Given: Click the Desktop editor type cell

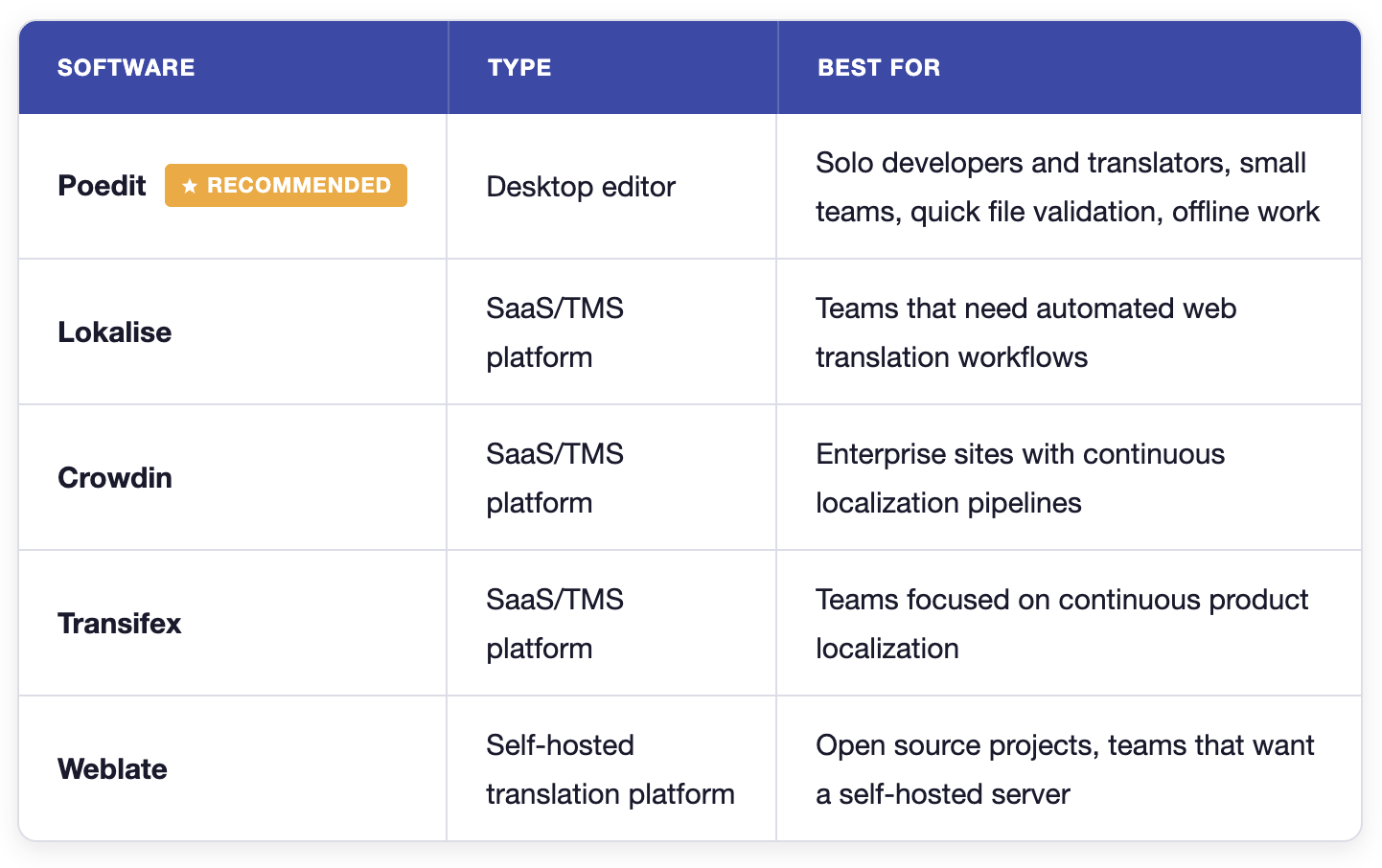Looking at the screenshot, I should pyautogui.click(x=581, y=187).
